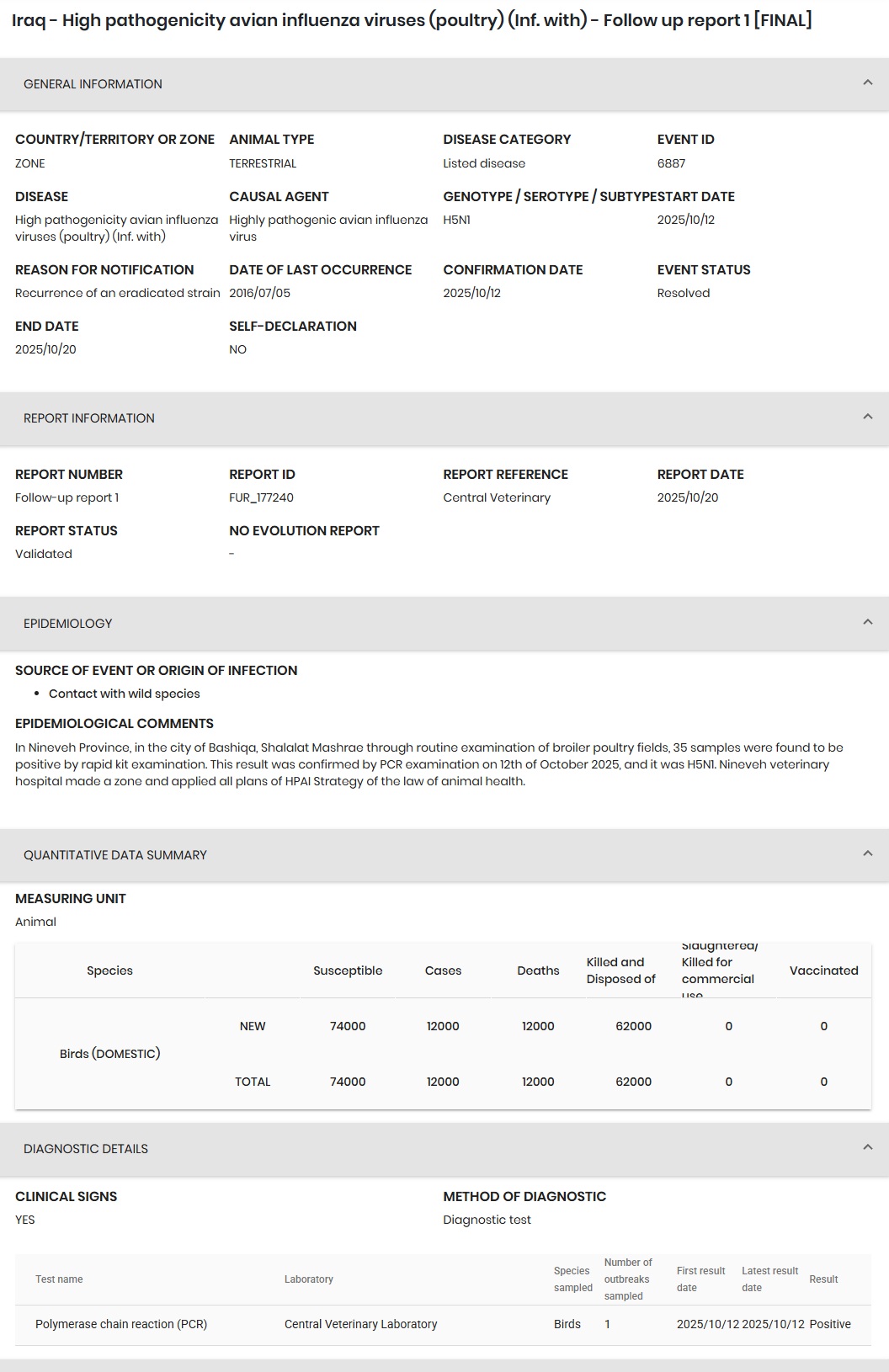
Task: Click the Laboratory column header
Action: pyautogui.click(x=309, y=1279)
